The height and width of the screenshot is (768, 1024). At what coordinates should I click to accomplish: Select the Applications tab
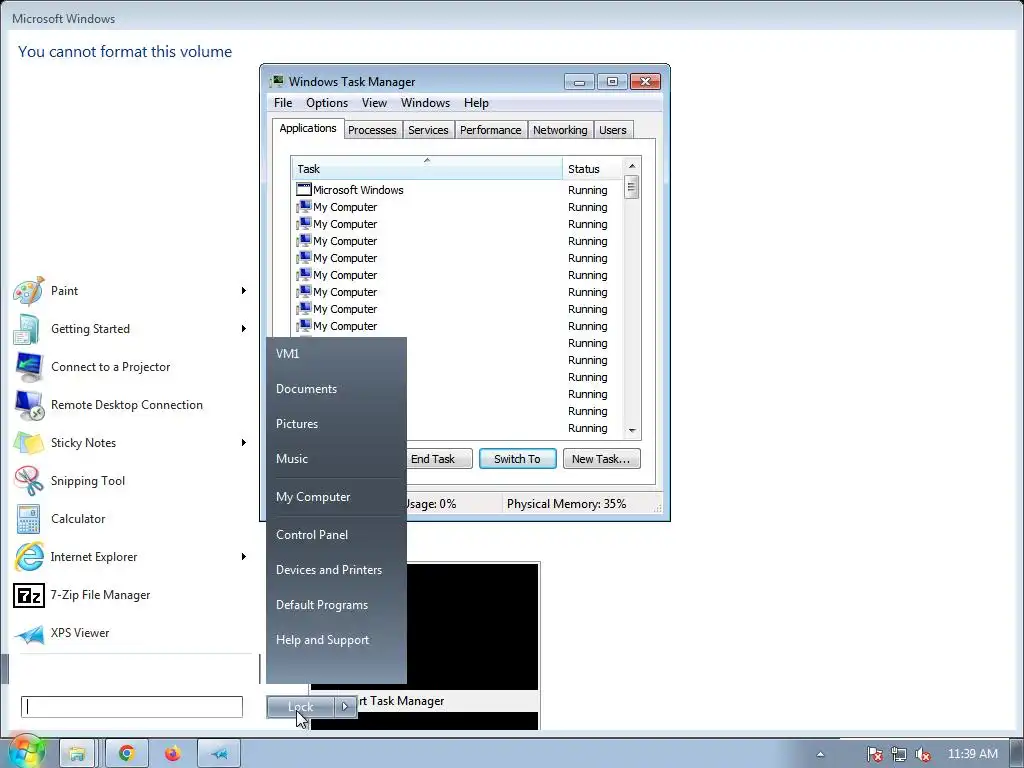pos(308,129)
